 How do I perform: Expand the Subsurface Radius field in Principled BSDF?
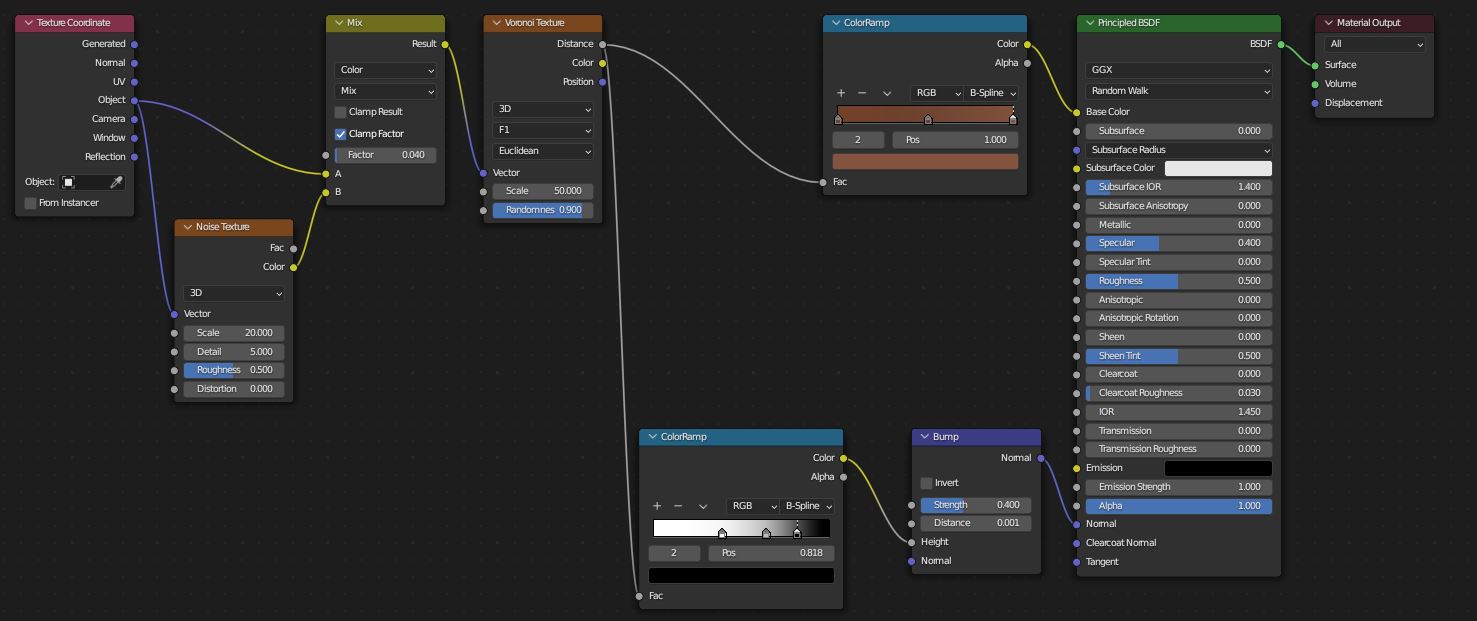(1179, 150)
